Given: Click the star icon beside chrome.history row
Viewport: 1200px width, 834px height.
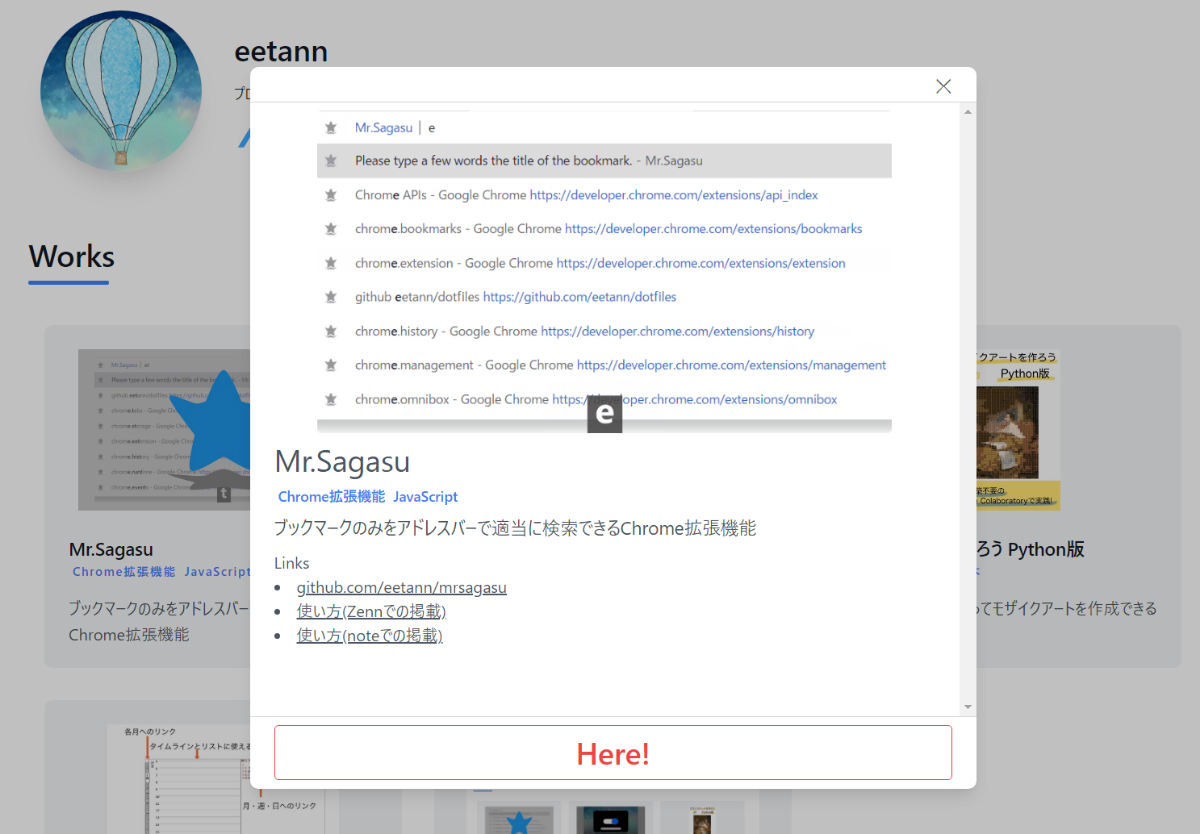Looking at the screenshot, I should click(330, 331).
